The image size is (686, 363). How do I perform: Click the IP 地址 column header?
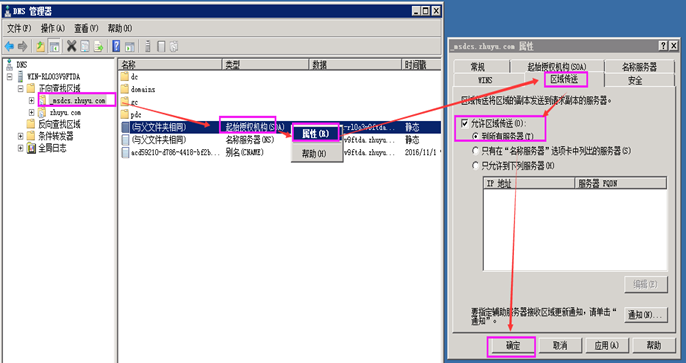coord(528,184)
